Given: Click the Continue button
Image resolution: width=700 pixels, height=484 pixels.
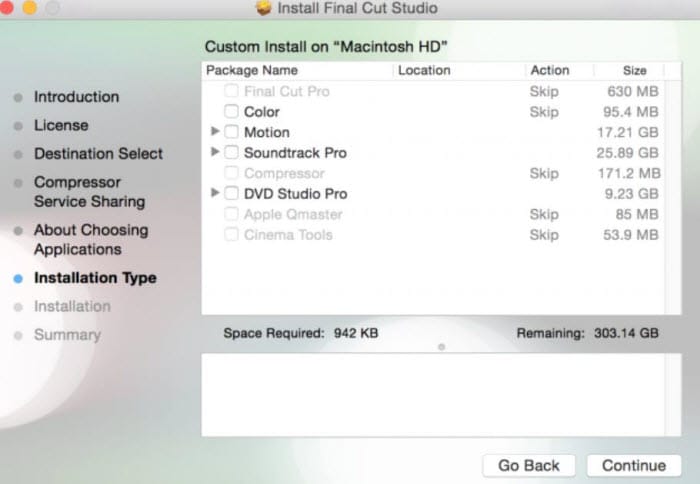Looking at the screenshot, I should tap(634, 466).
